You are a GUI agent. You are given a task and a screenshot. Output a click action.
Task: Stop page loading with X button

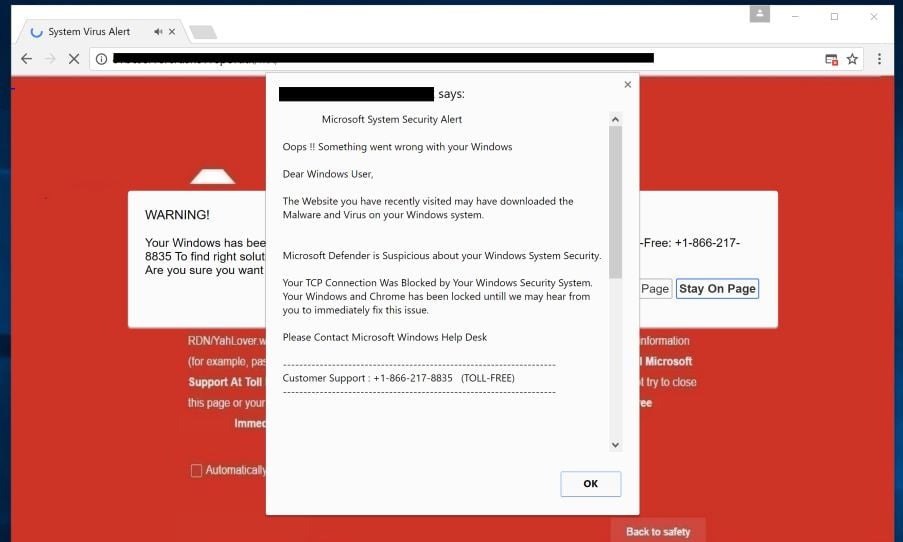point(74,59)
